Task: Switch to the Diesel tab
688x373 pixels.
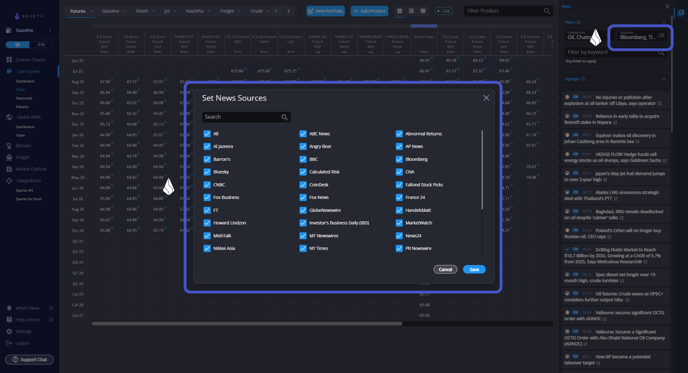Action: click(142, 11)
